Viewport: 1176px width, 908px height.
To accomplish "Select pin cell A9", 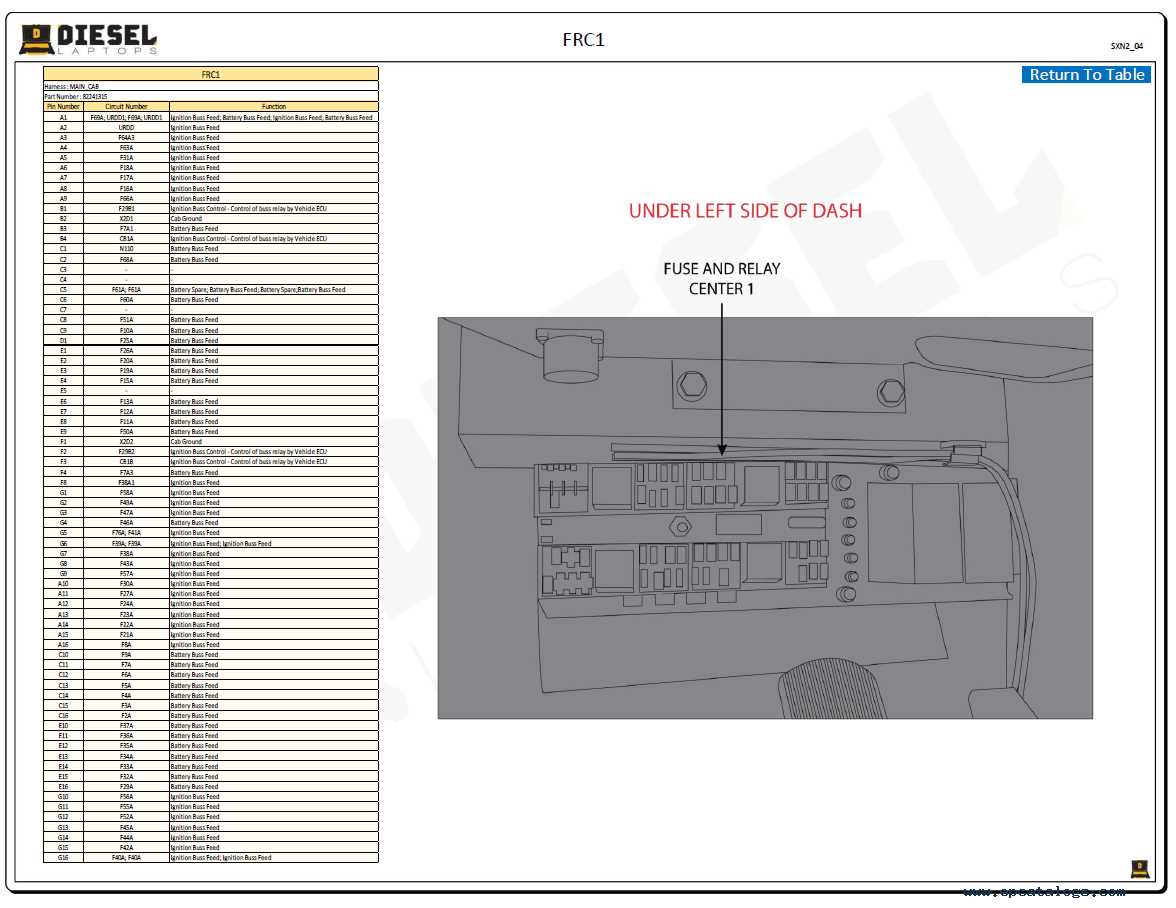I will pyautogui.click(x=63, y=199).
